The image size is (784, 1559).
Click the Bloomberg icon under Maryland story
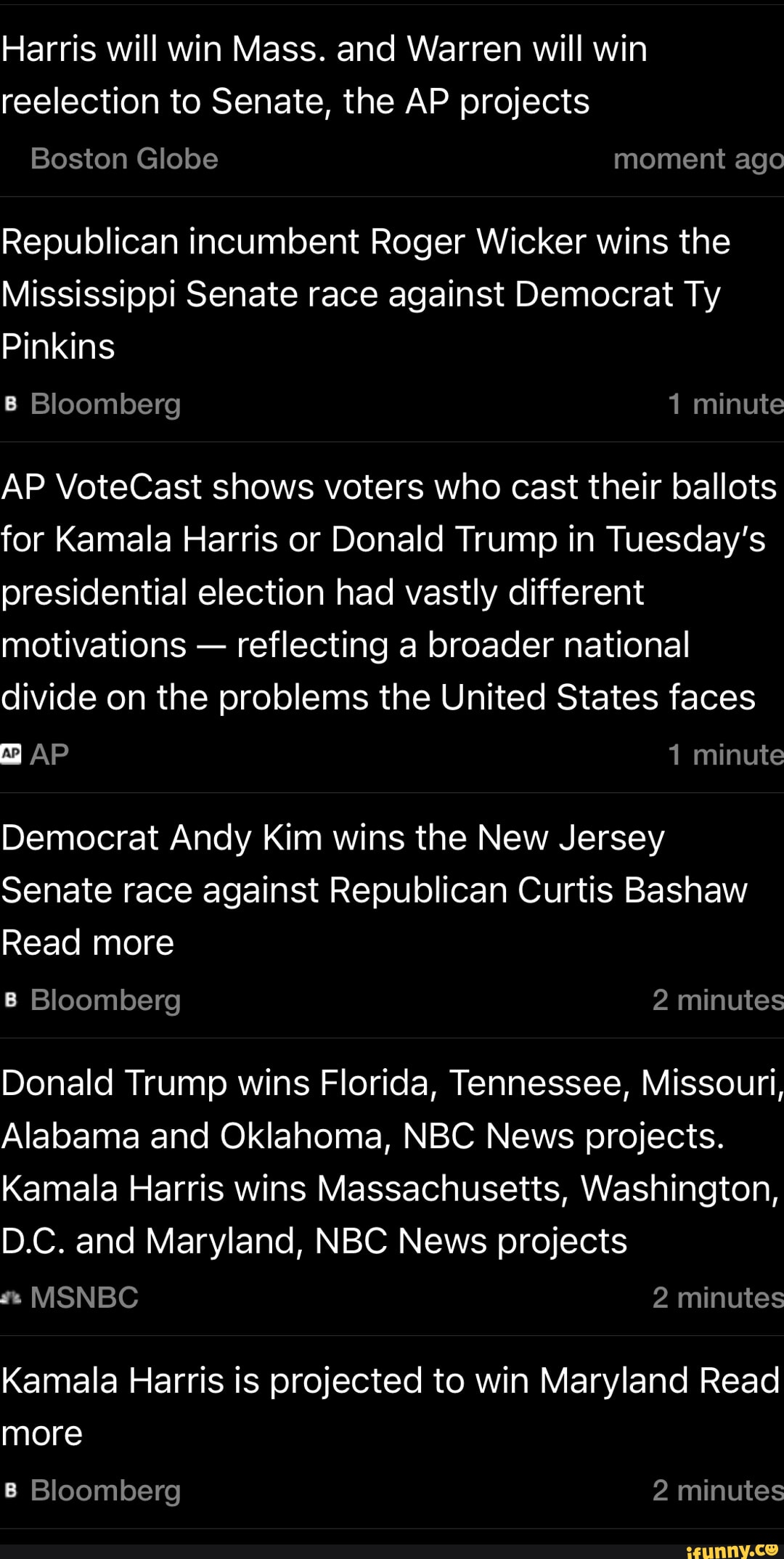[x=12, y=1490]
